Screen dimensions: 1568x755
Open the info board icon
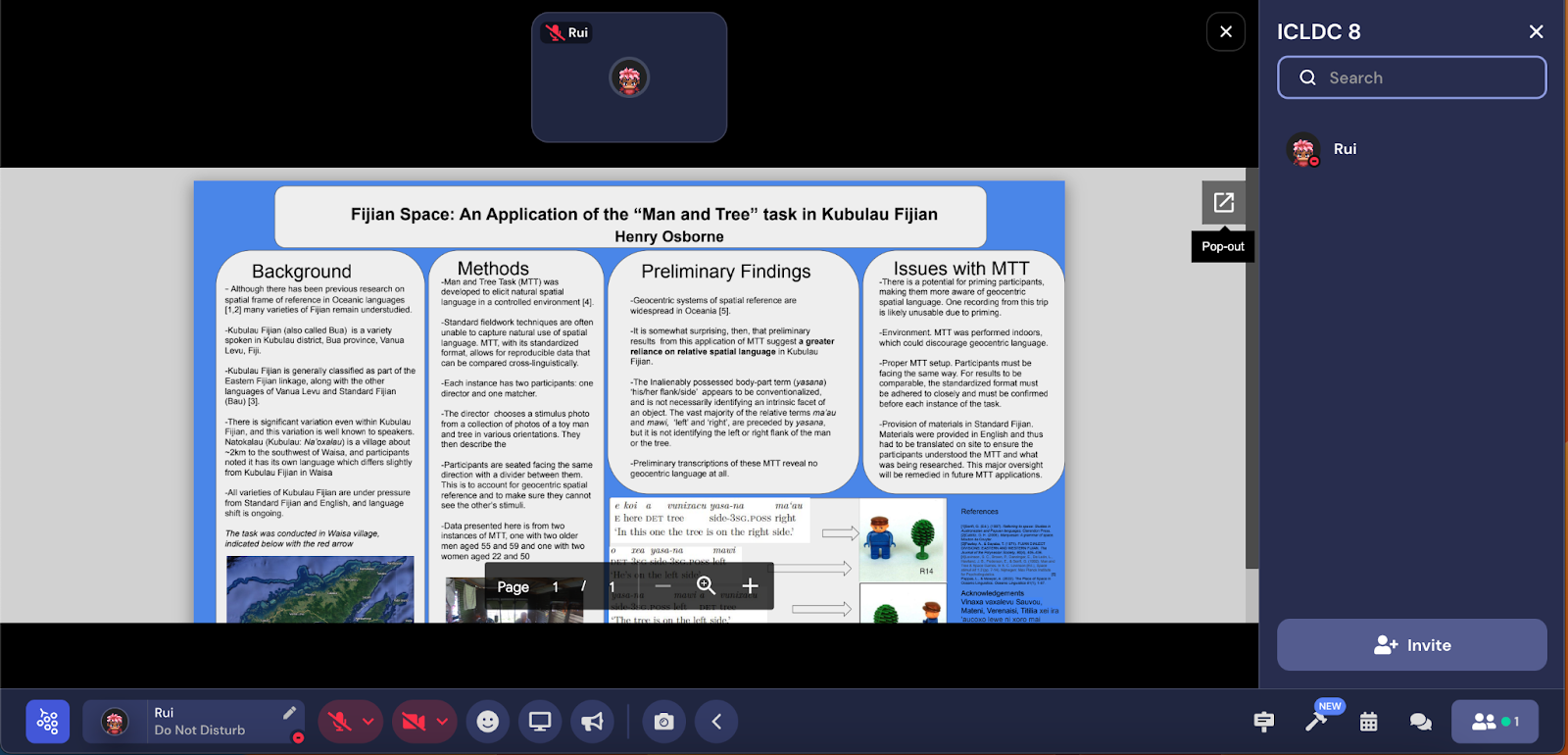click(x=1264, y=722)
